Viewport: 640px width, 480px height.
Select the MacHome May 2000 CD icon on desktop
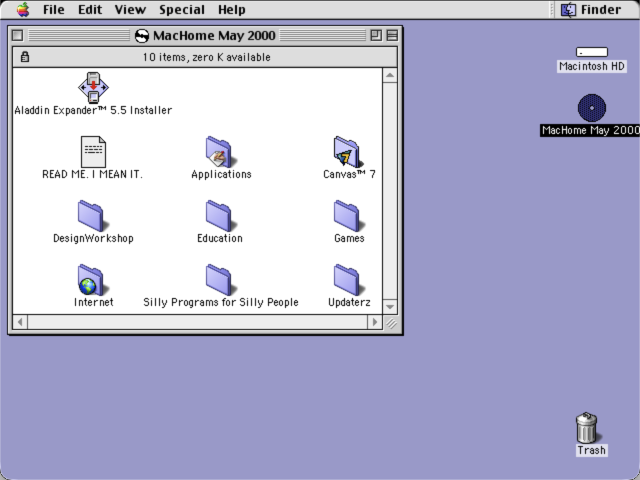592,108
